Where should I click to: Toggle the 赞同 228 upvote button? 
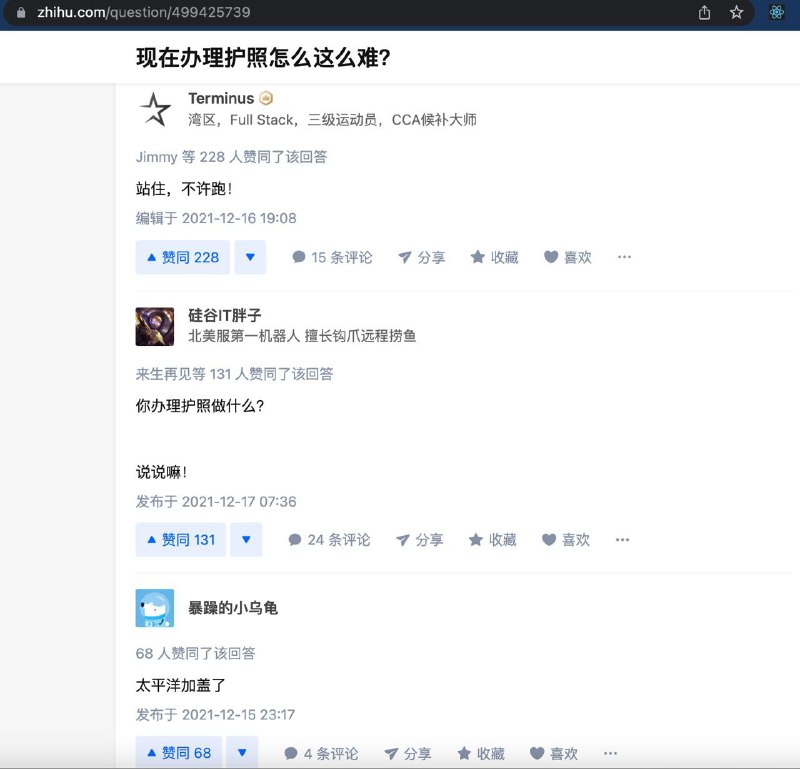[181, 257]
